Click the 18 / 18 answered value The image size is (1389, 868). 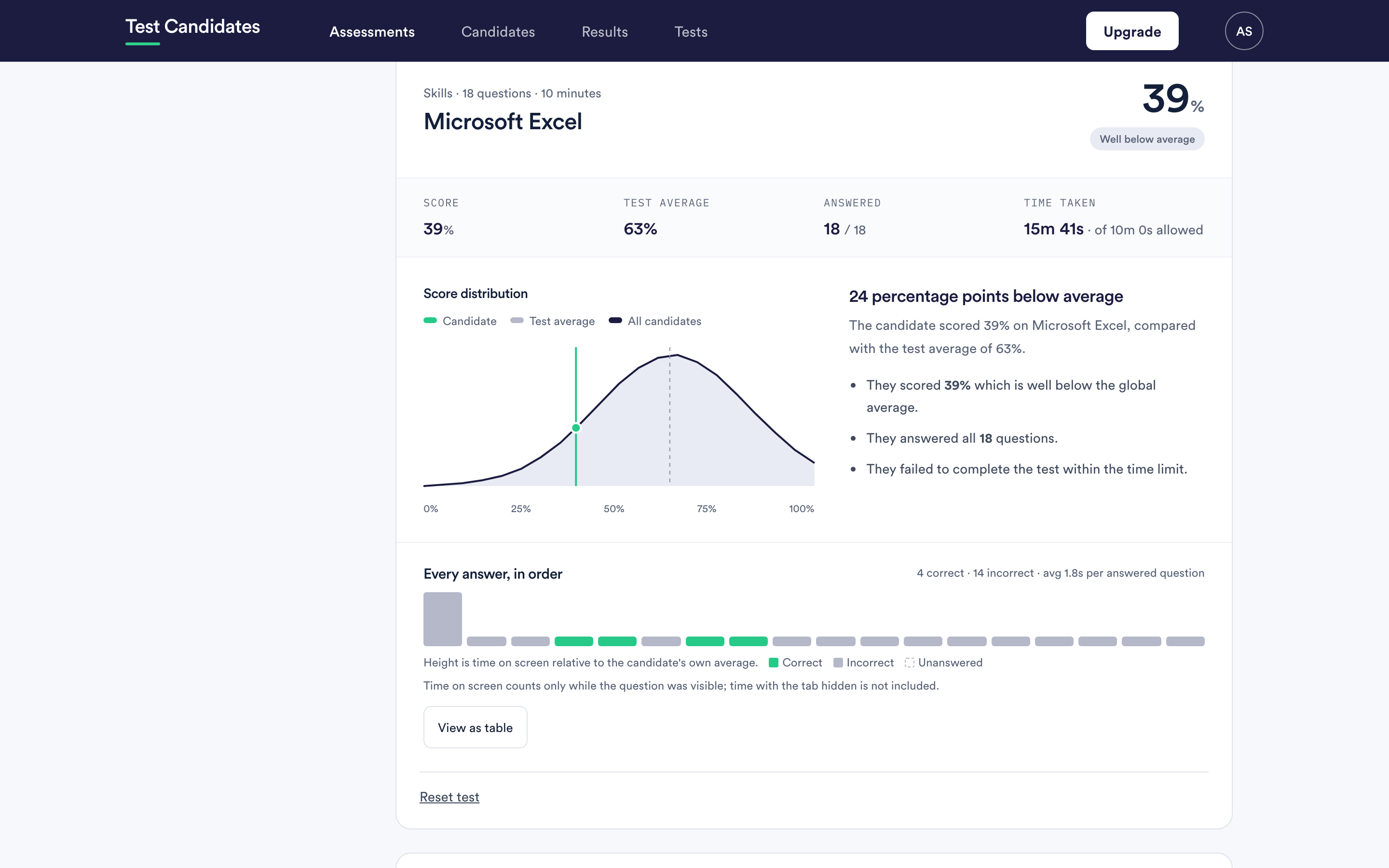(x=844, y=229)
